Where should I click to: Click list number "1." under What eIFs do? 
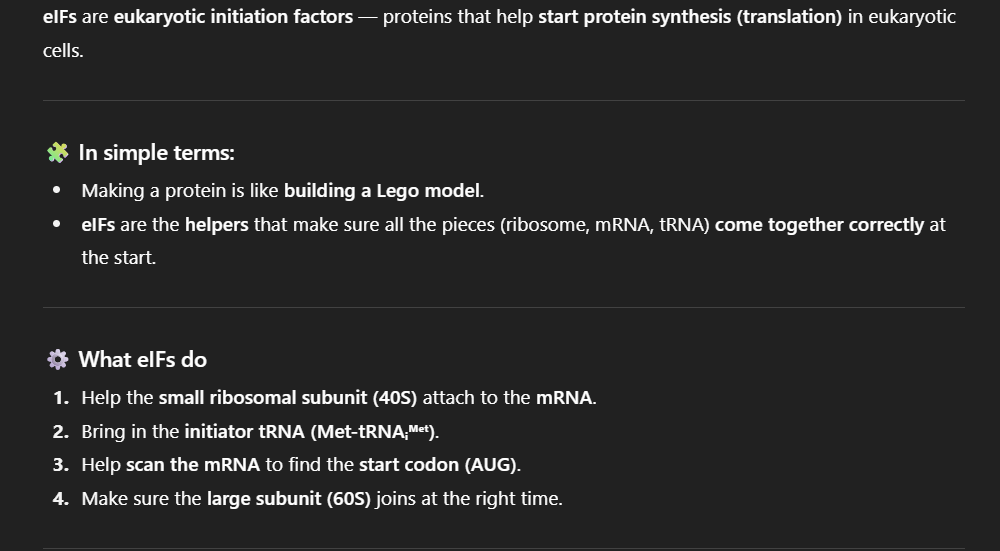tap(61, 398)
